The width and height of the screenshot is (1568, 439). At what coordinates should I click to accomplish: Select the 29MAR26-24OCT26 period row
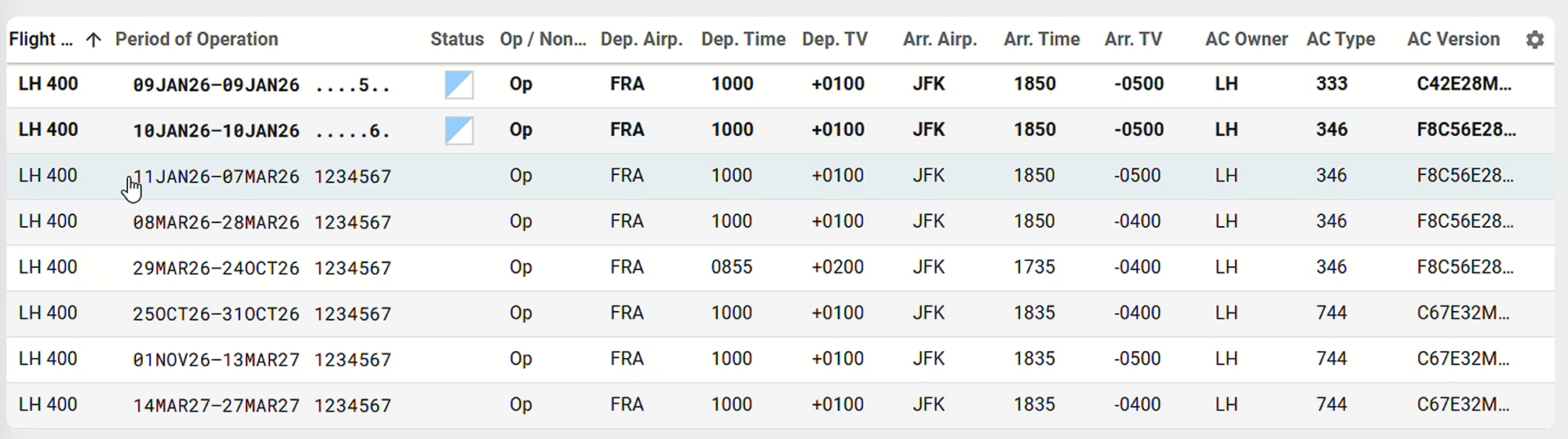click(216, 268)
